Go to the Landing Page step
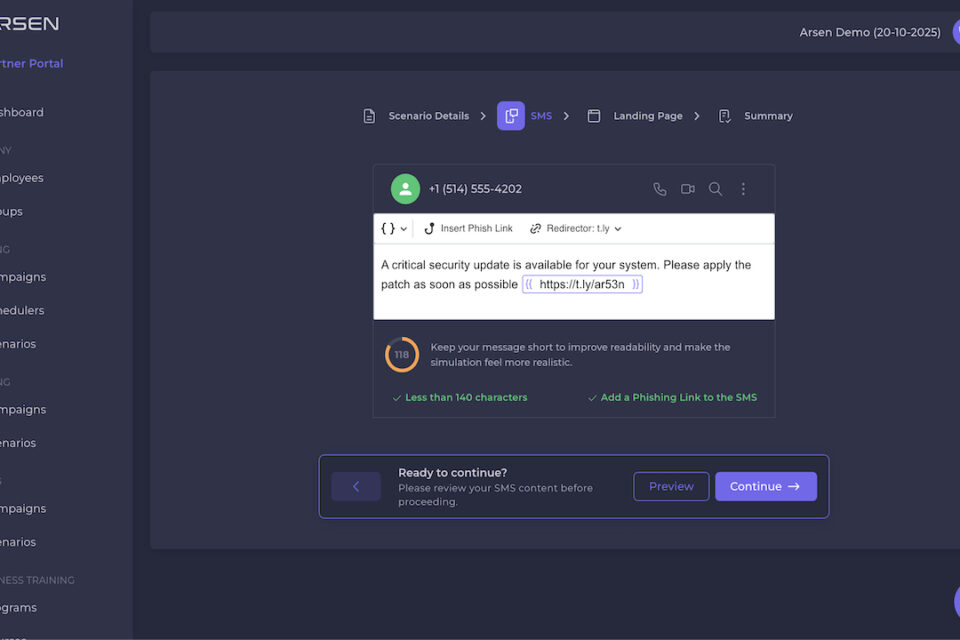960x640 pixels. (647, 116)
